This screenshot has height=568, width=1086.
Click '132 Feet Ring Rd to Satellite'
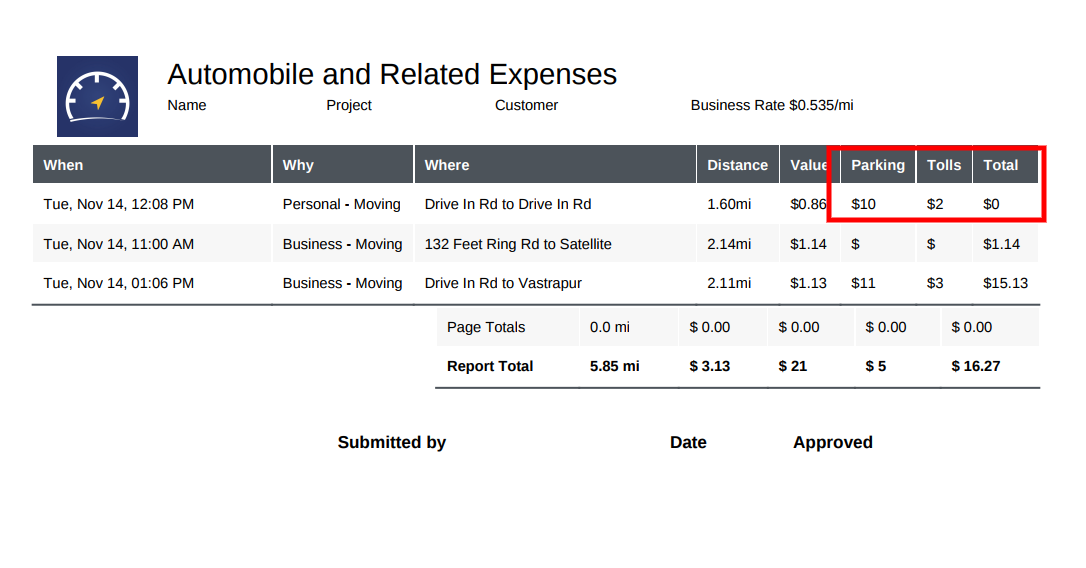[x=518, y=245]
